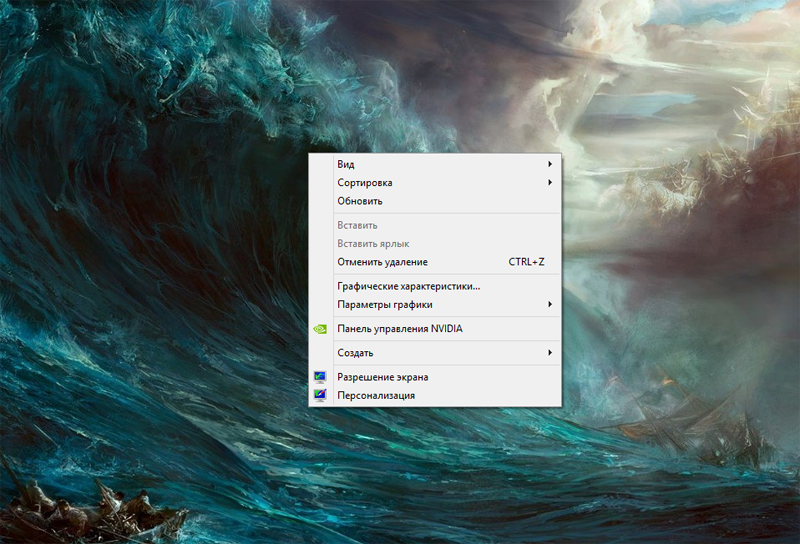Expand arrow next to Параметры графики
800x544 pixels.
(x=550, y=304)
